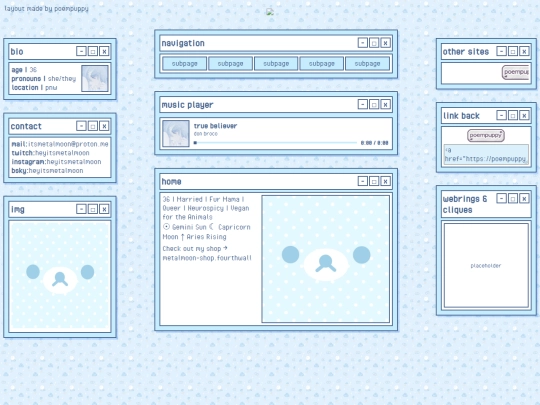540x405 pixels.
Task: Minimize the other sites window
Action: click(501, 51)
